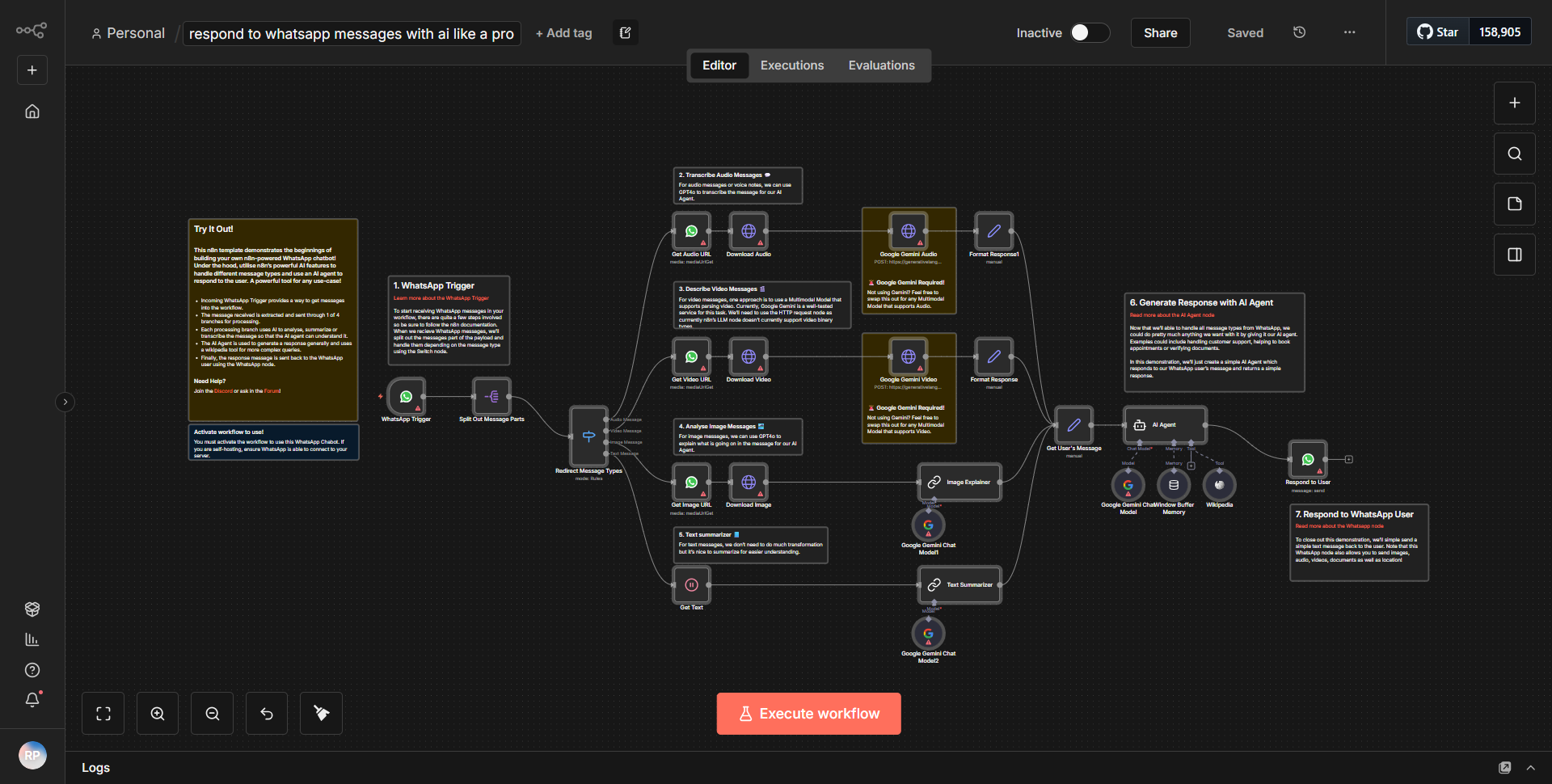Viewport: 1552px width, 784px height.
Task: Open the Try It Out! sticky note
Action: pos(273,320)
